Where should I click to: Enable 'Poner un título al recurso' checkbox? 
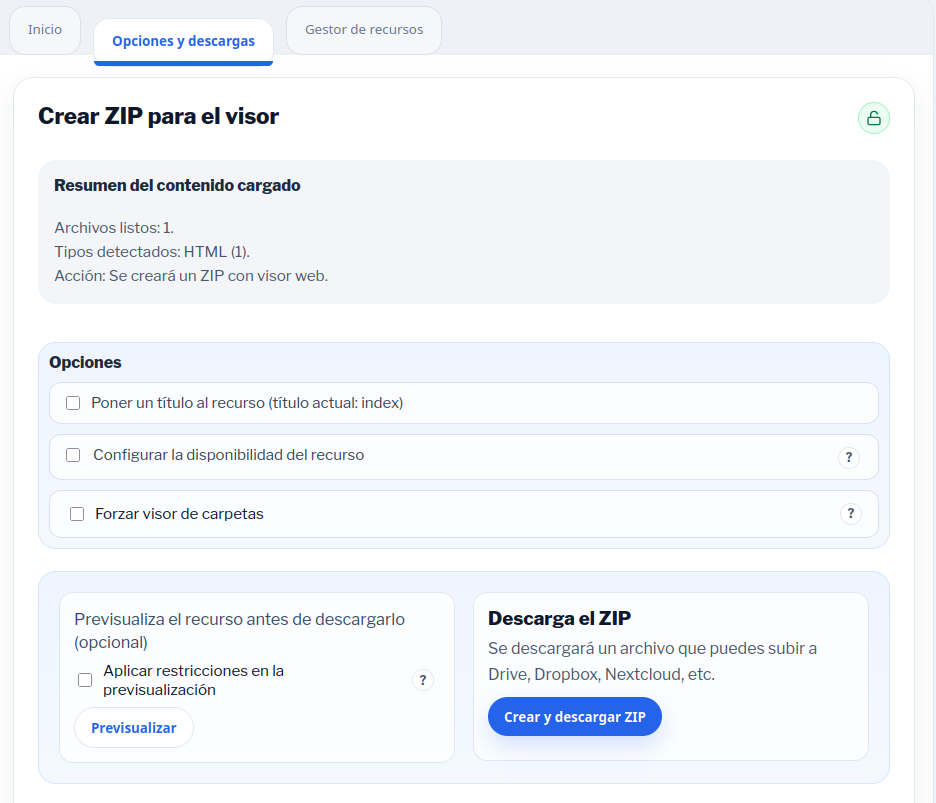[x=73, y=403]
